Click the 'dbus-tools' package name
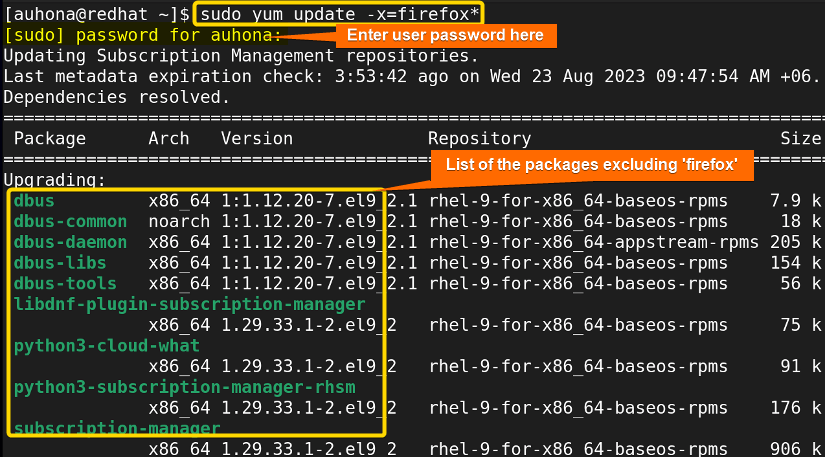This screenshot has height=457, width=825. pyautogui.click(x=65, y=283)
